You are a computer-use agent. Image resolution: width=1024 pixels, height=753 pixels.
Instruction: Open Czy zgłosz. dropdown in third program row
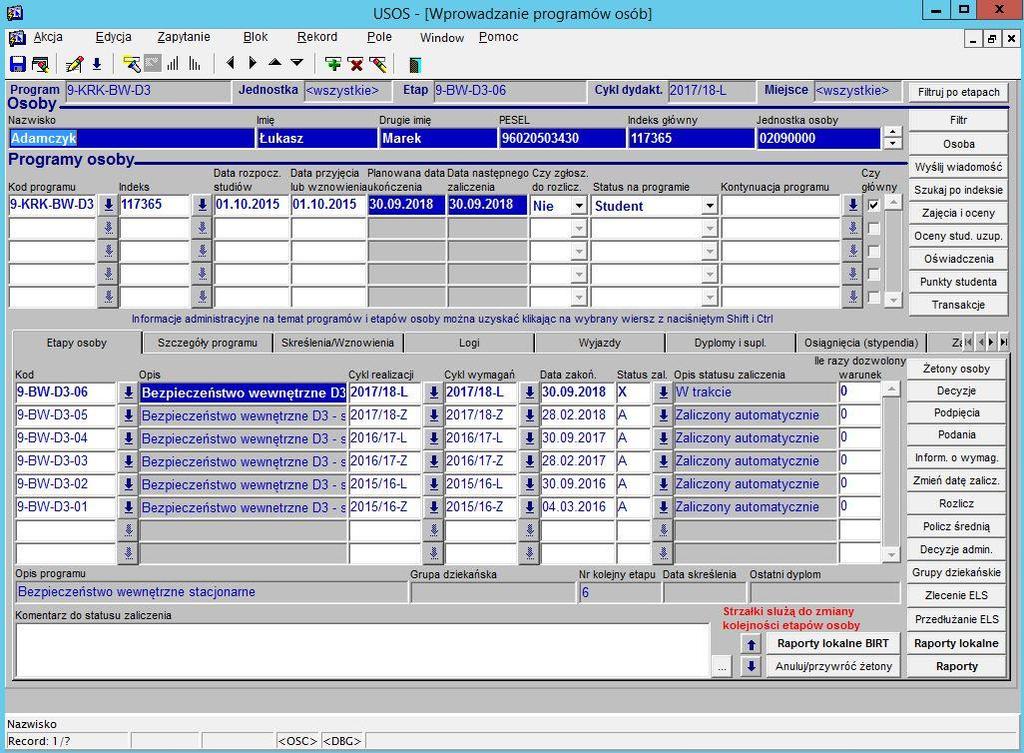coord(578,251)
